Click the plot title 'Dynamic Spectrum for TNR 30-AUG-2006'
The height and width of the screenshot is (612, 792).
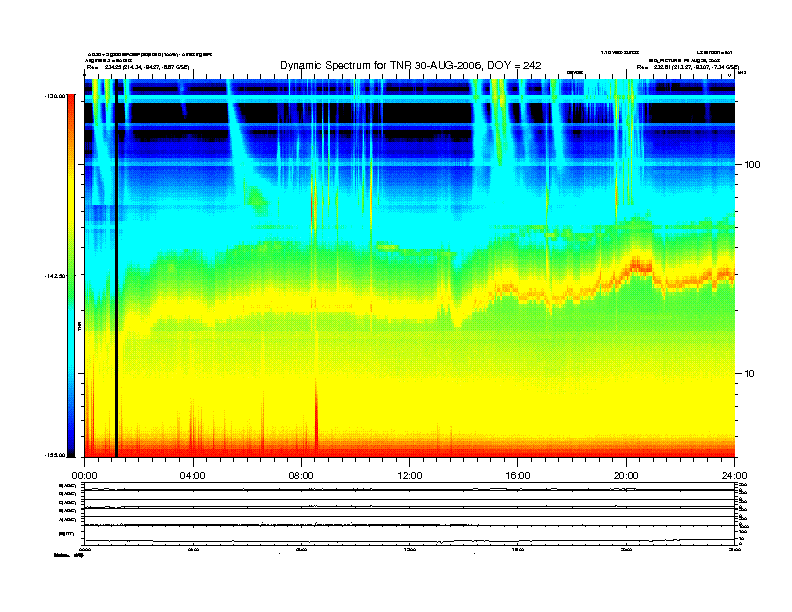click(x=411, y=65)
